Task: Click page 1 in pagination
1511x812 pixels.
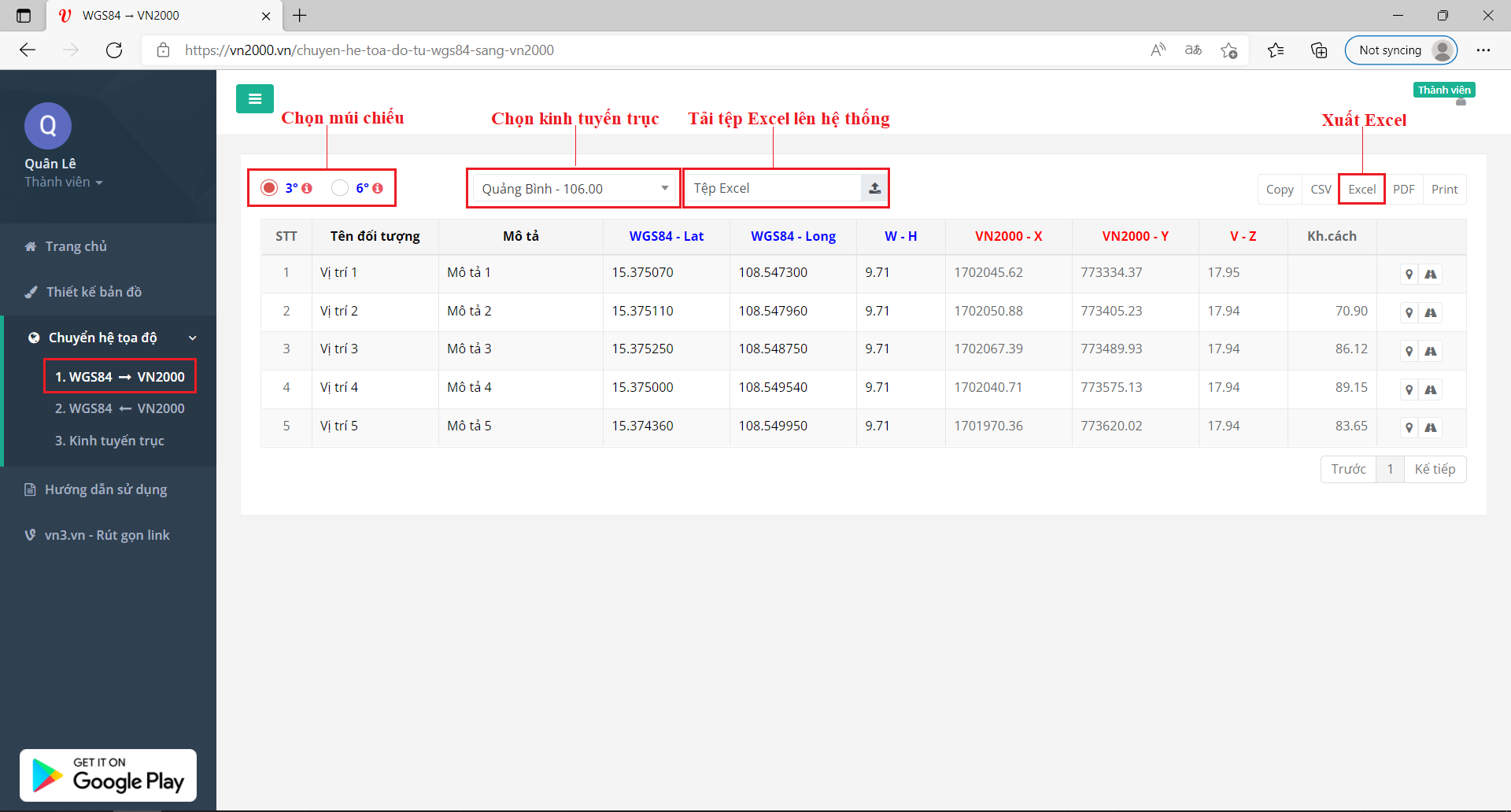Action: coord(1390,469)
